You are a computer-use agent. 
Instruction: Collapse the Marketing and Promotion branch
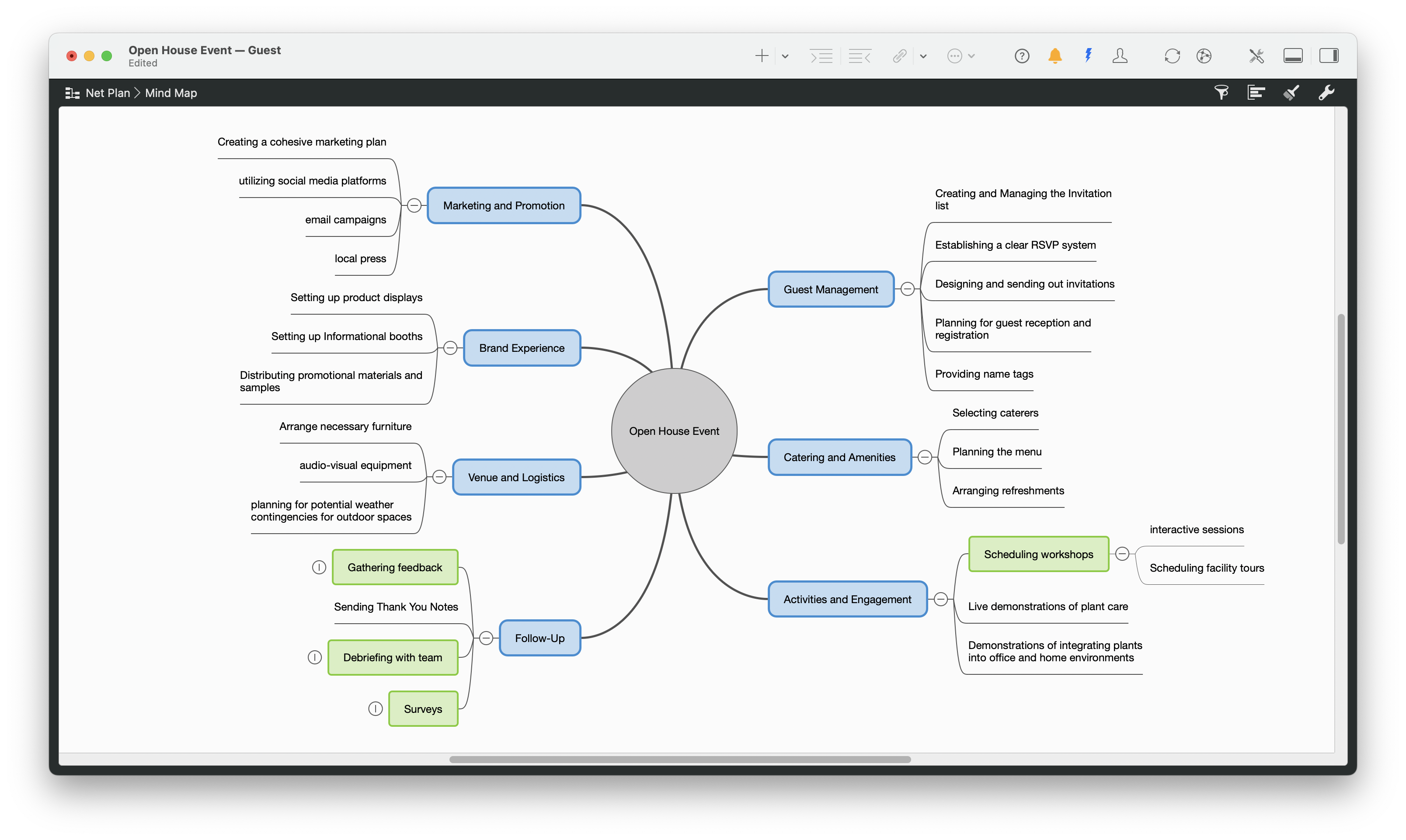(414, 205)
